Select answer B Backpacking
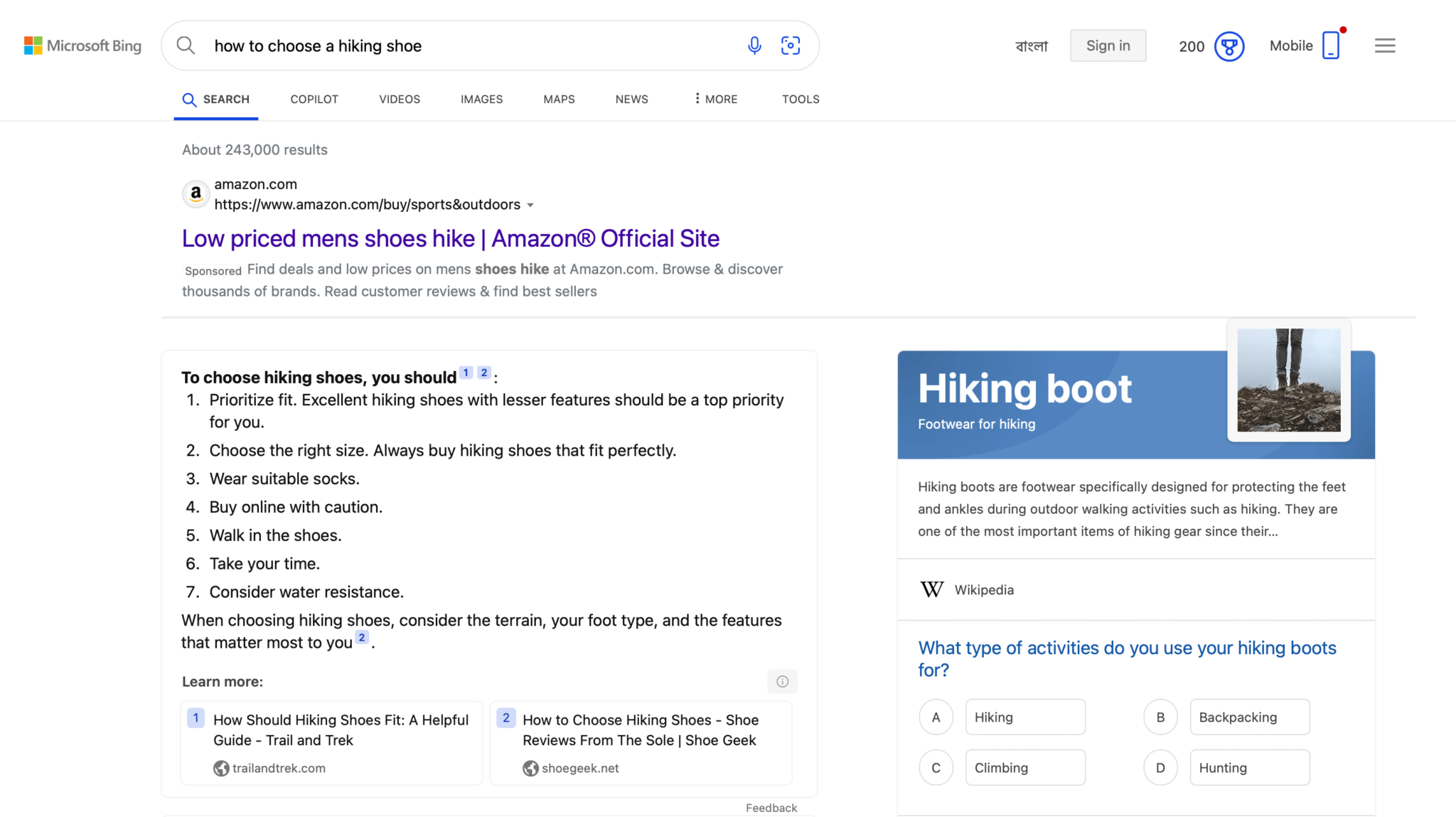The image size is (1456, 817). pyautogui.click(x=1249, y=717)
